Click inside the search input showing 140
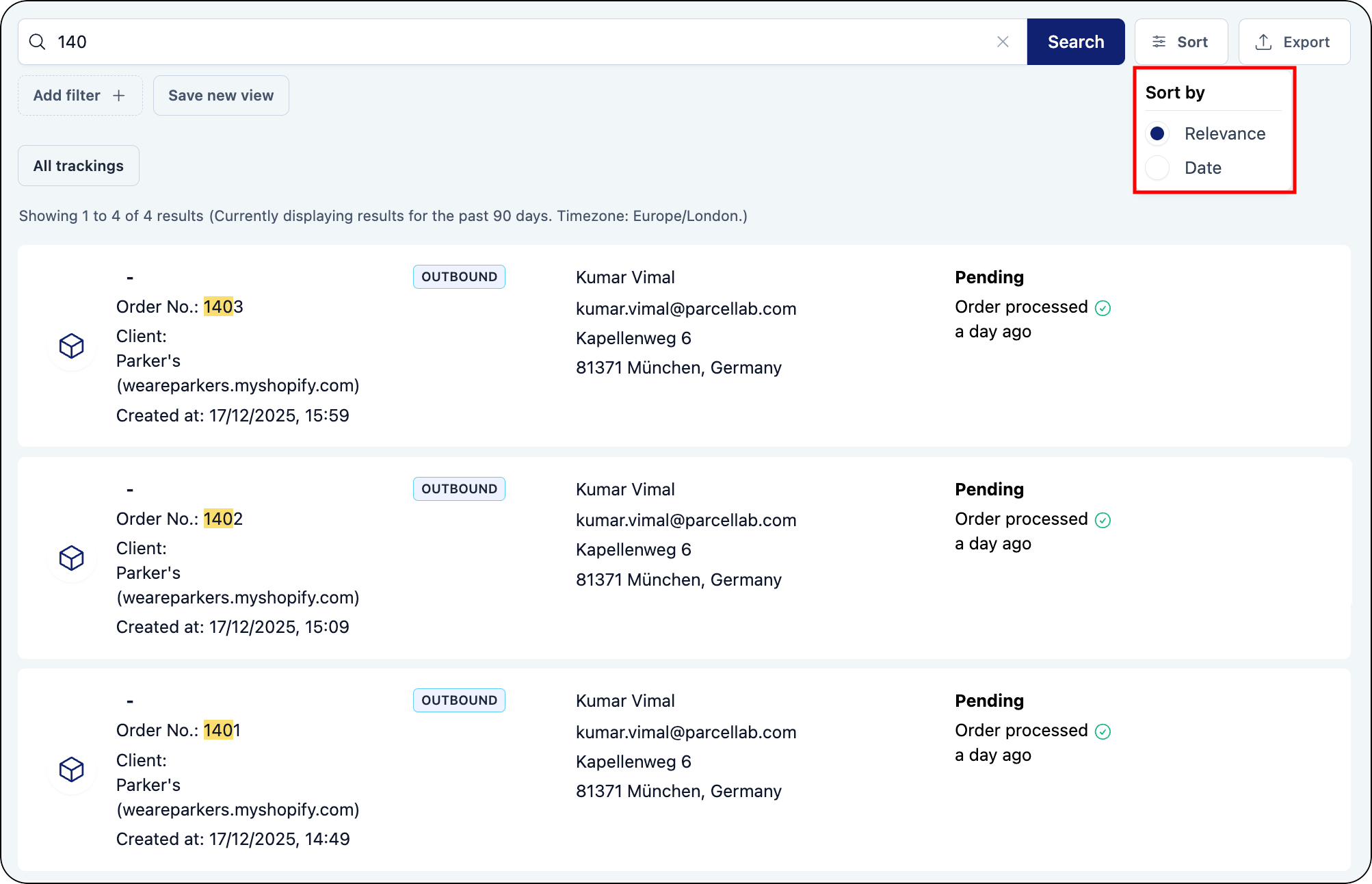Image resolution: width=1372 pixels, height=884 pixels. pyautogui.click(x=274, y=42)
